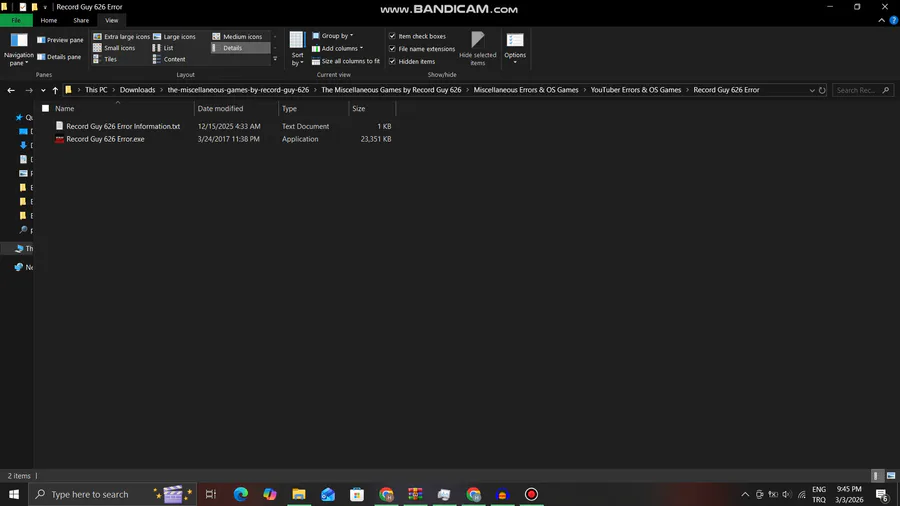Select the Details layout option
The image size is (900, 506).
pos(240,48)
